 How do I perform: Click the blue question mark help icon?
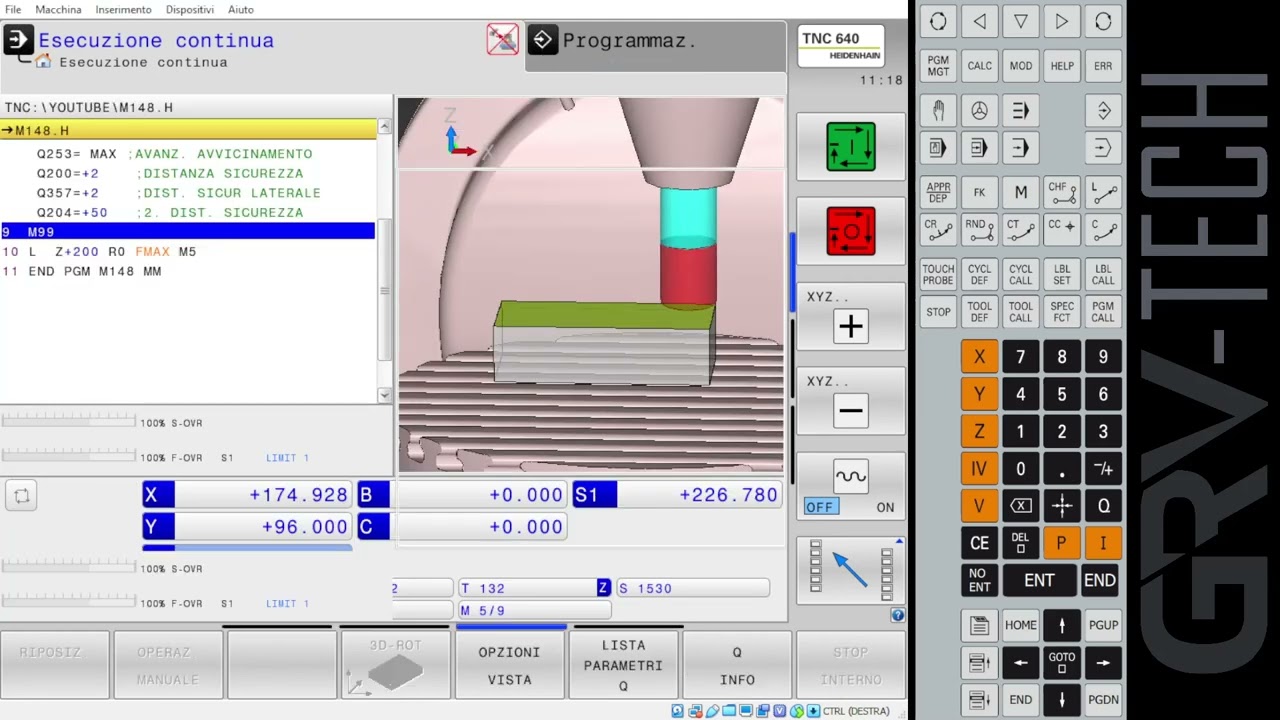coord(897,616)
